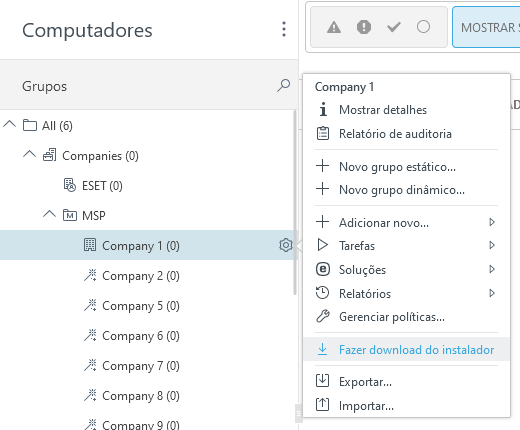Select All (6) in the tree
The image size is (520, 430).
coord(57,126)
